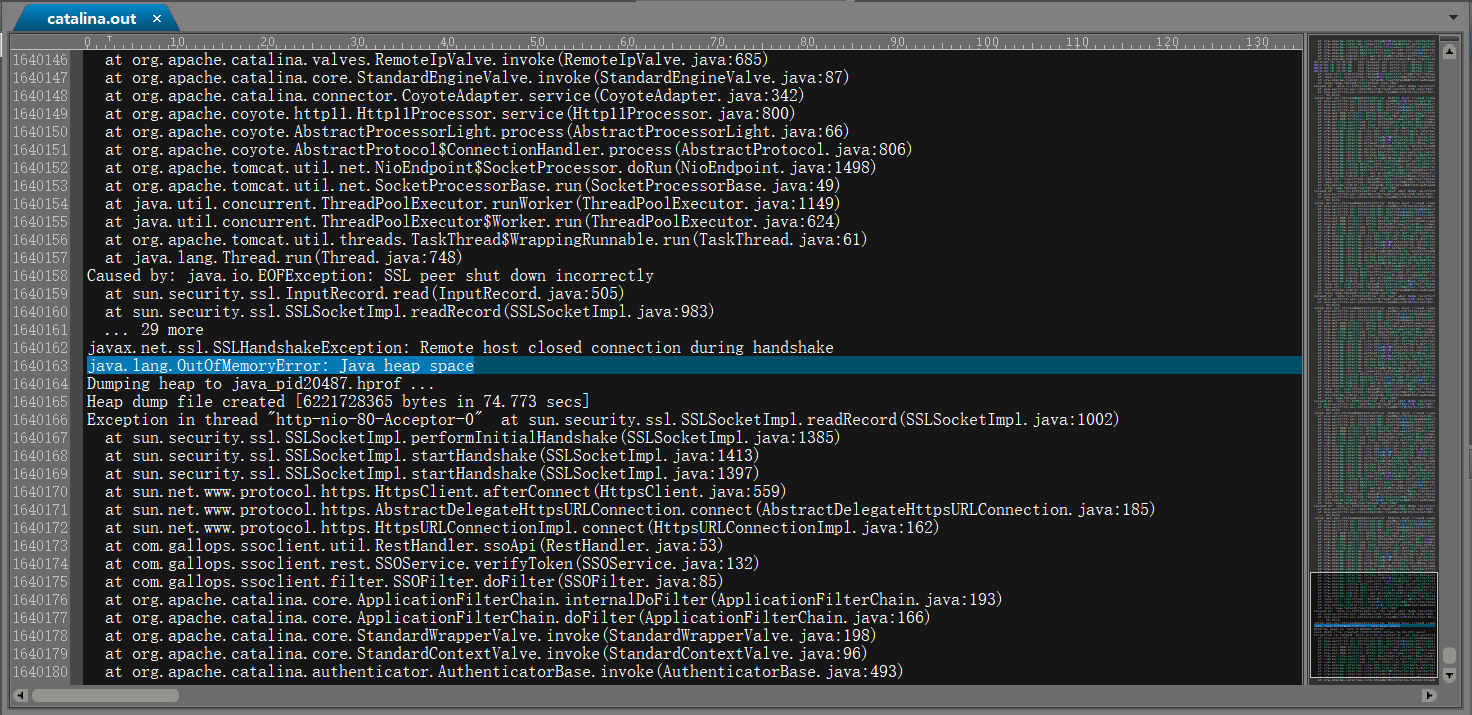Click the 'HttpsURLConnectionImpl.connect' stack trace line
This screenshot has height=715, width=1472.
523,528
